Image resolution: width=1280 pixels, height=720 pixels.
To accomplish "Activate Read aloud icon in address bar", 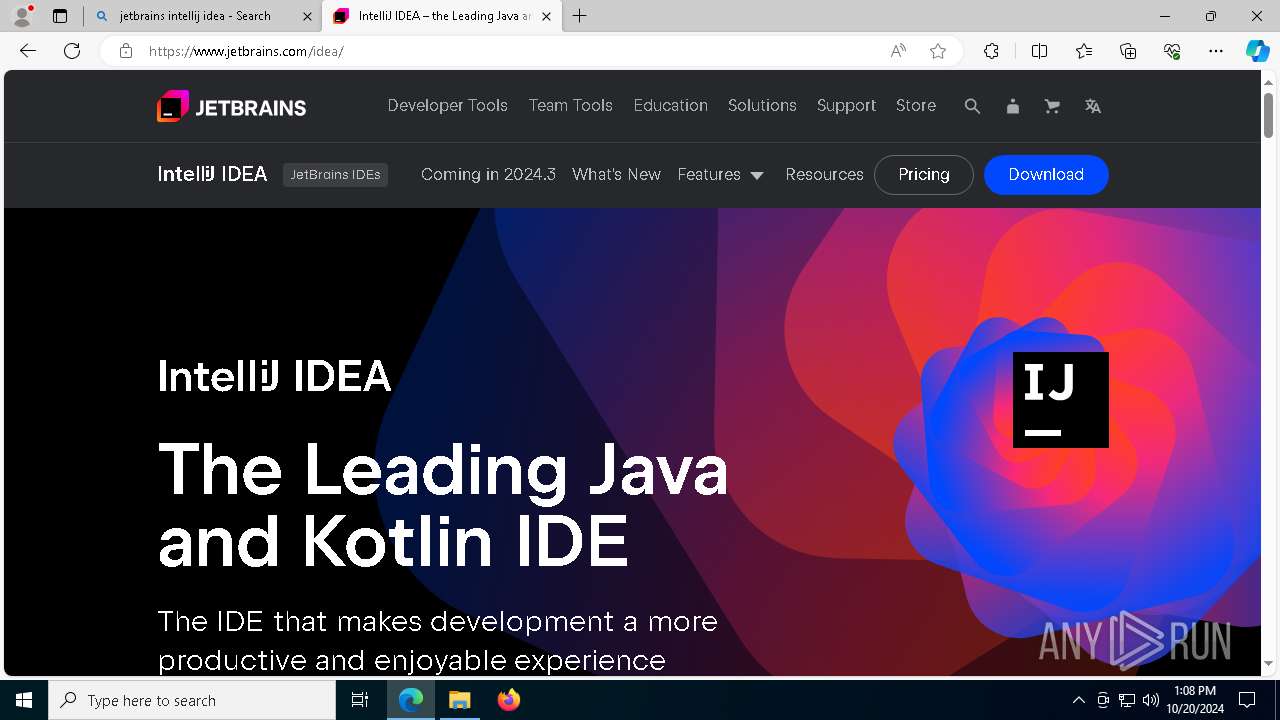I will click(x=898, y=51).
